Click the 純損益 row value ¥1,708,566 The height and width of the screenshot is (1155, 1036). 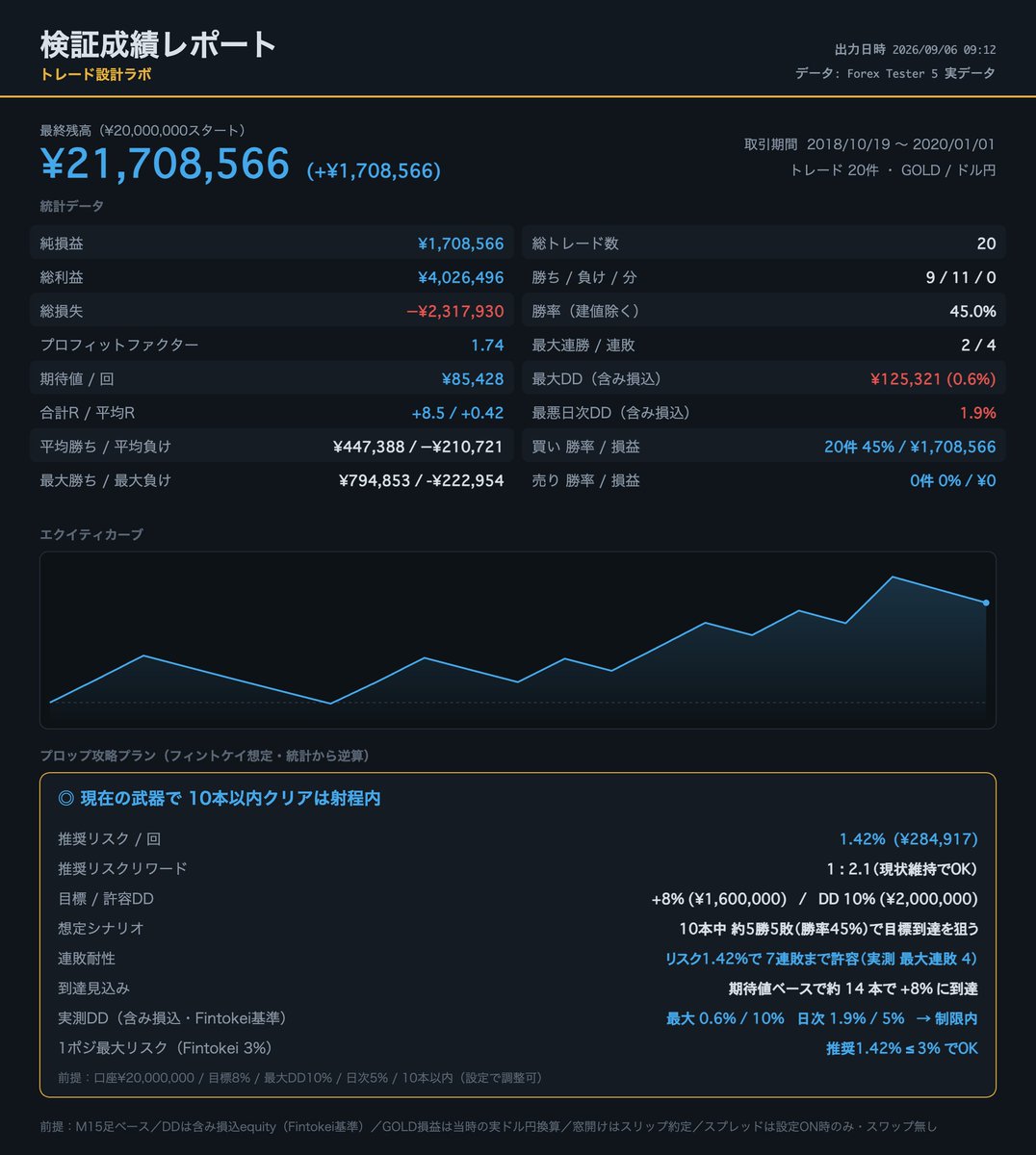tap(460, 244)
